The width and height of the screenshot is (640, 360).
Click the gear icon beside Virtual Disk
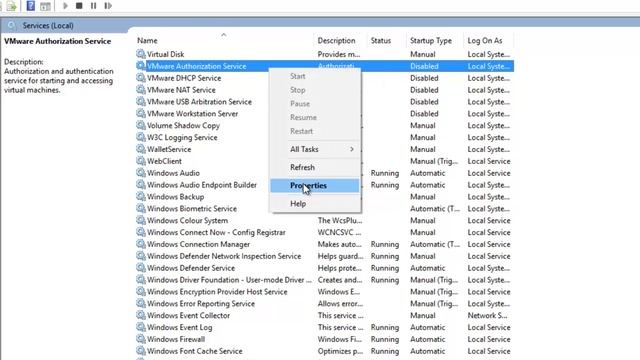point(141,53)
